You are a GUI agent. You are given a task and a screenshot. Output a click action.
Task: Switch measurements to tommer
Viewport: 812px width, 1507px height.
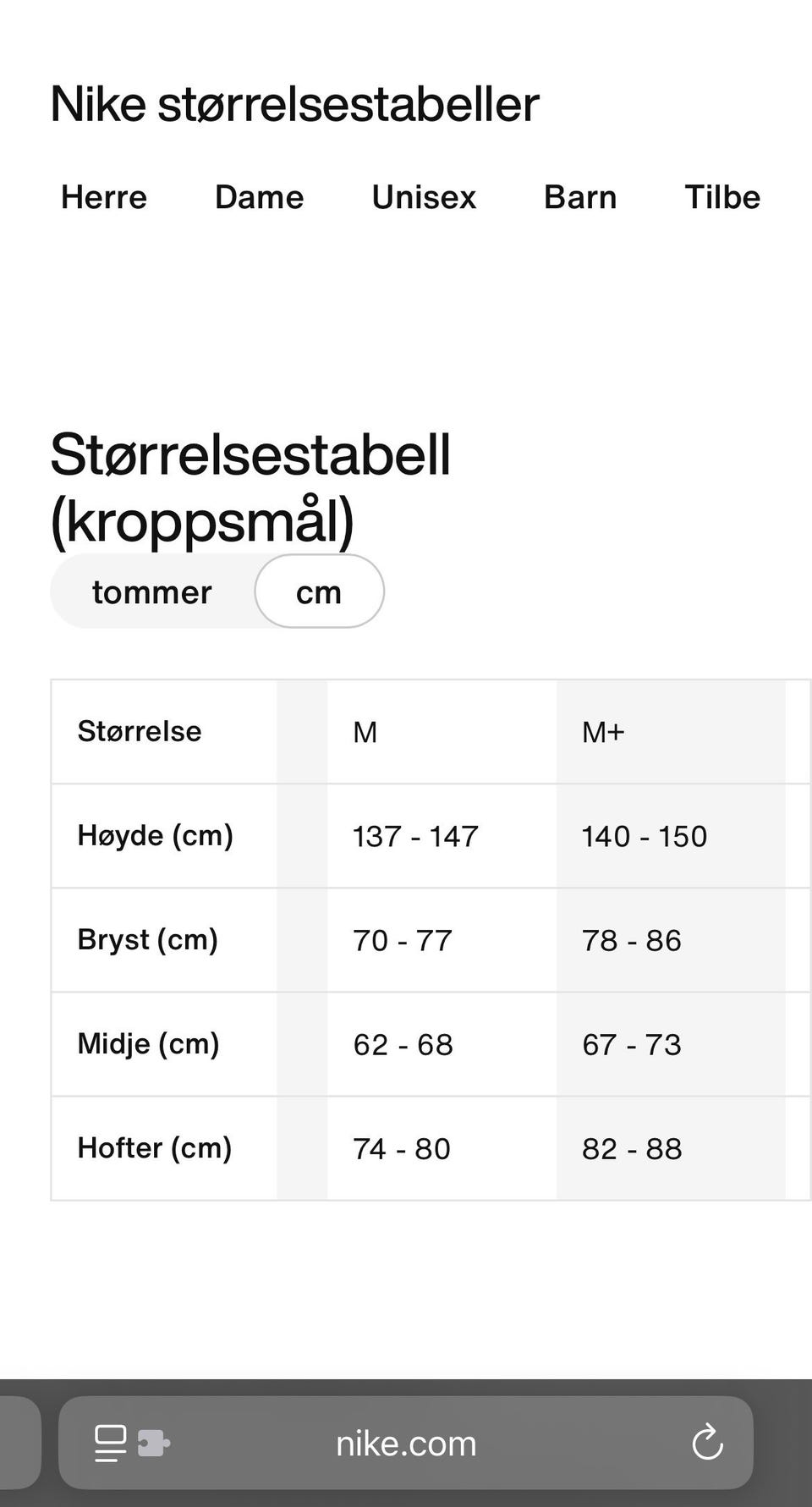[152, 592]
